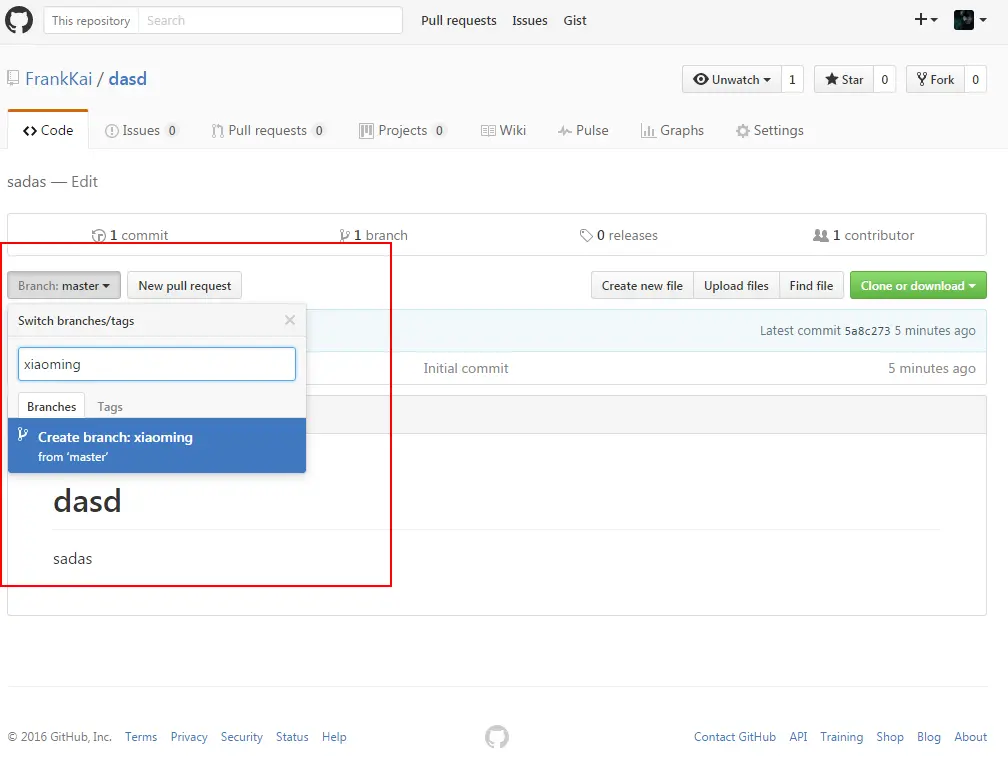Open Terms footer link
This screenshot has width=1008, height=764.
coord(141,737)
